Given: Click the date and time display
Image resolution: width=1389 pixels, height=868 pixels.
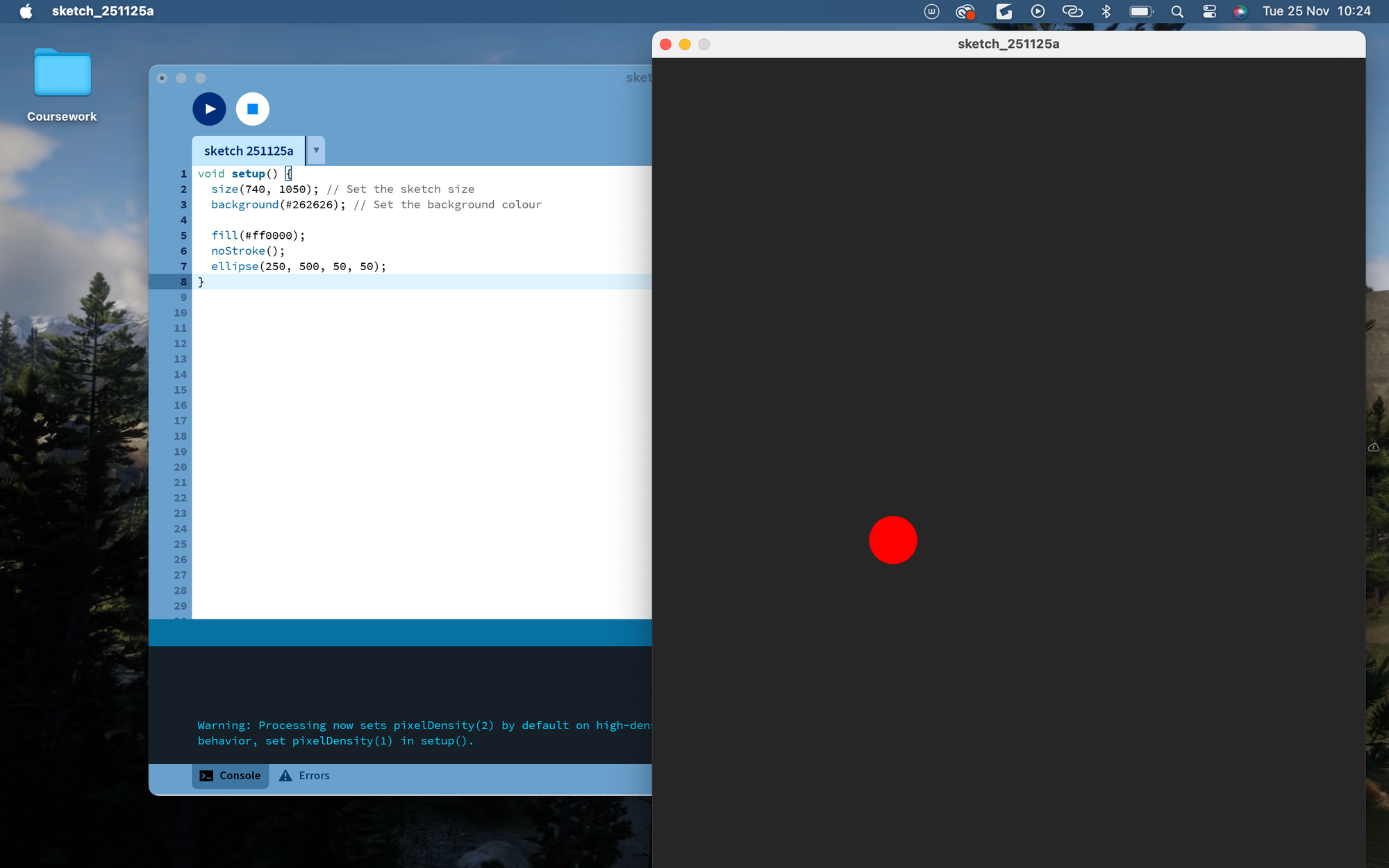Looking at the screenshot, I should 1316,11.
